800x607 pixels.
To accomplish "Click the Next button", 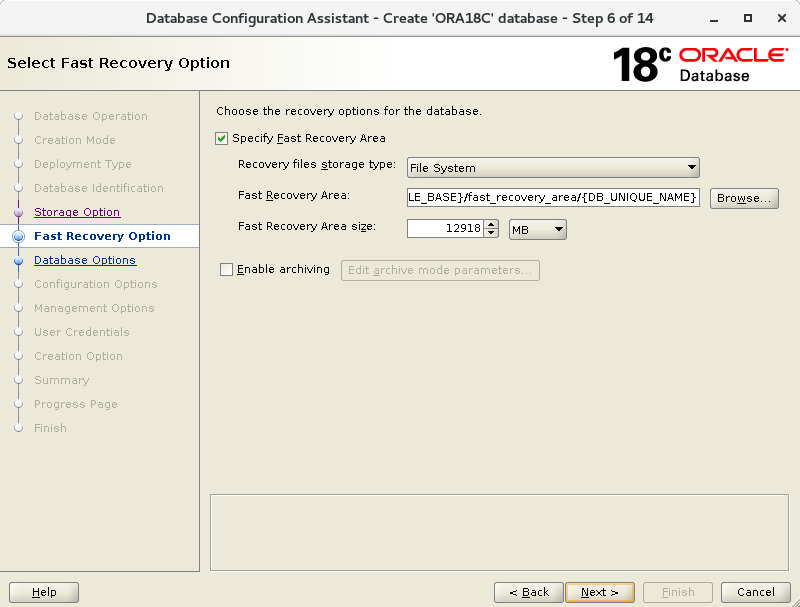I will [600, 592].
